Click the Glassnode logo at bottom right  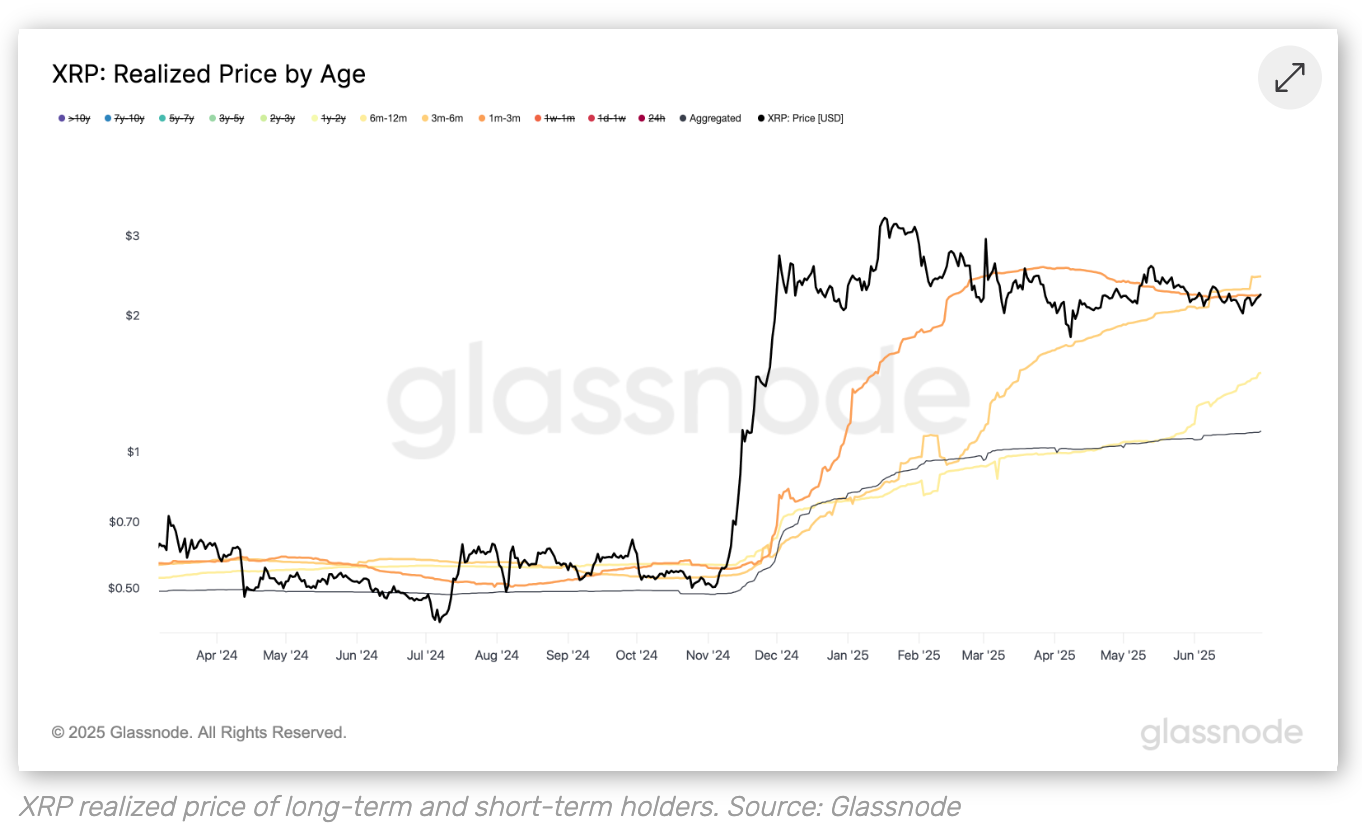click(x=1221, y=733)
